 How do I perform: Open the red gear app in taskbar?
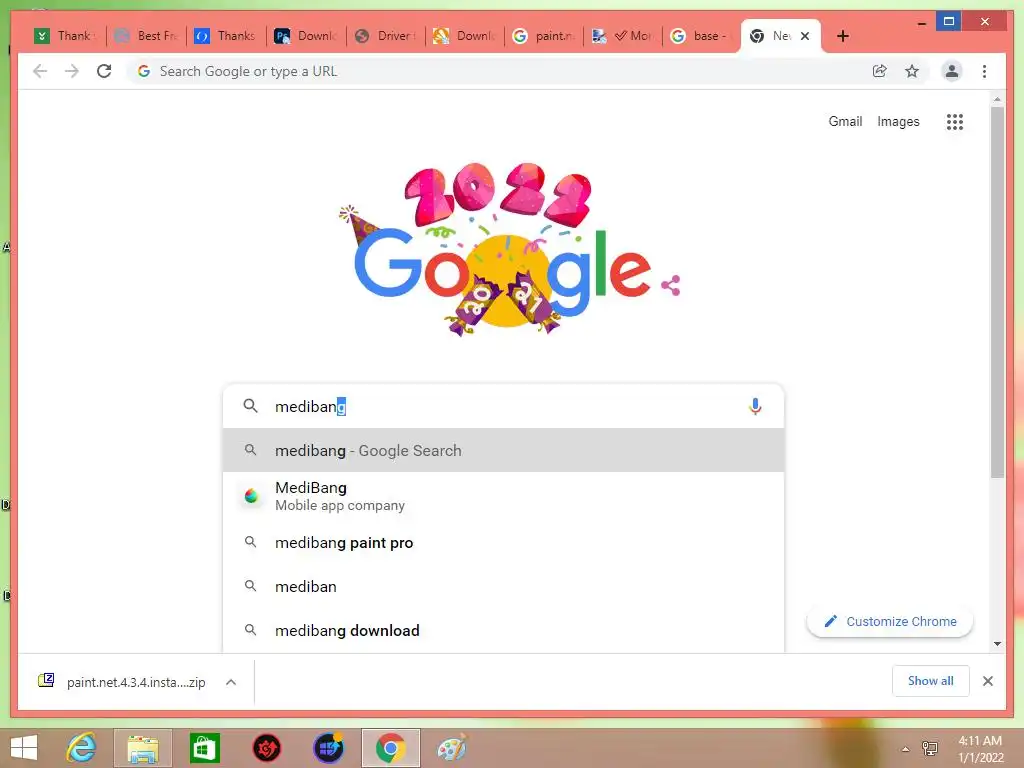coord(266,748)
